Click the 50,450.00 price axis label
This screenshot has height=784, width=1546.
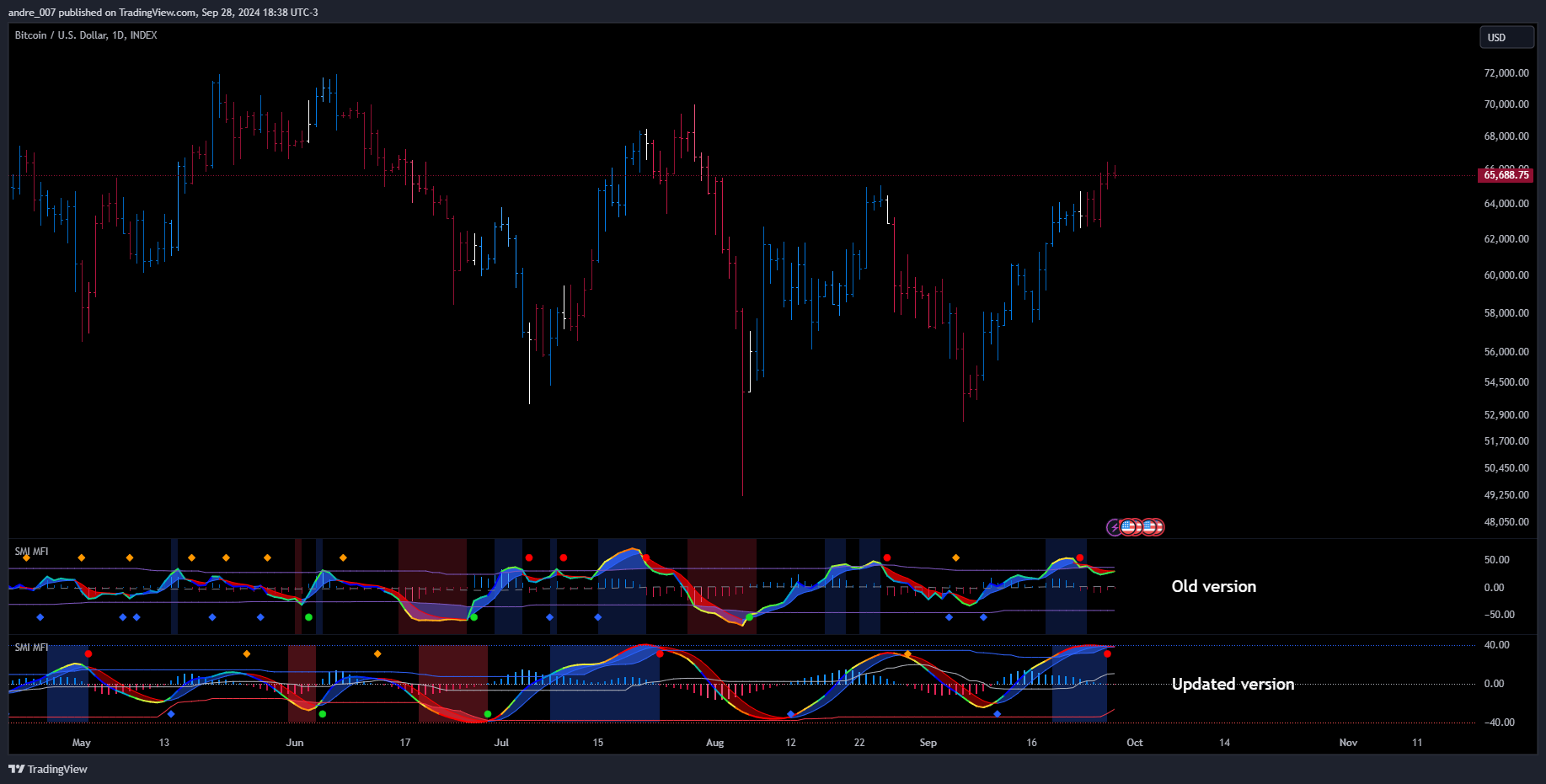pyautogui.click(x=1506, y=468)
